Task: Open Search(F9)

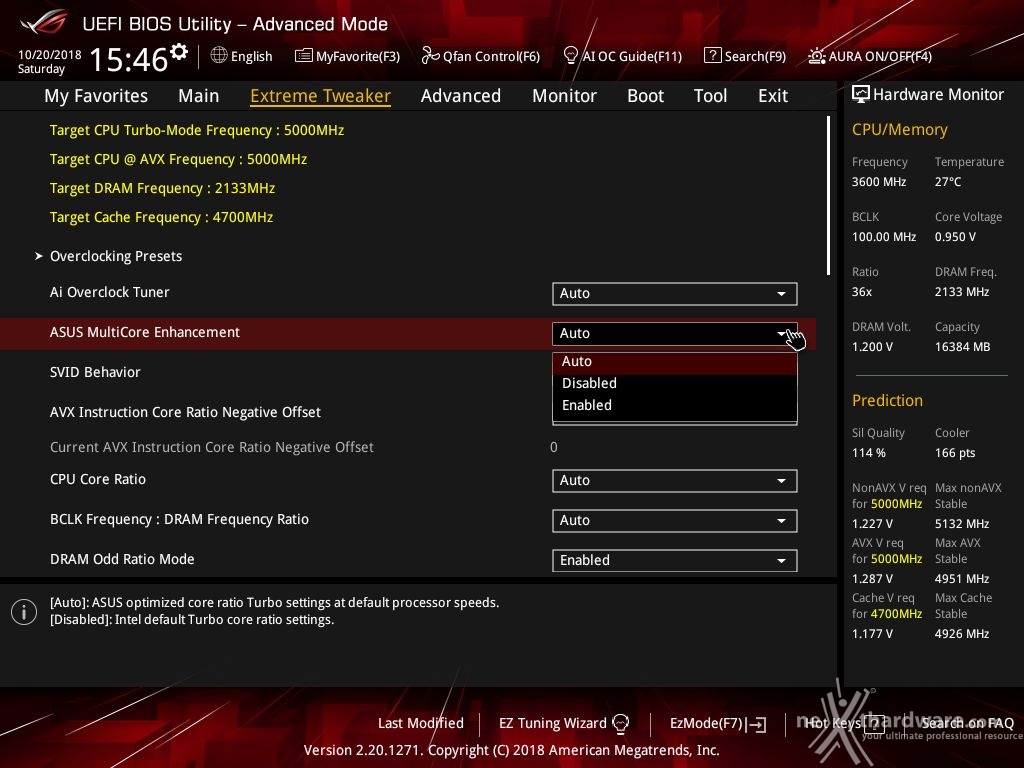Action: 745,56
